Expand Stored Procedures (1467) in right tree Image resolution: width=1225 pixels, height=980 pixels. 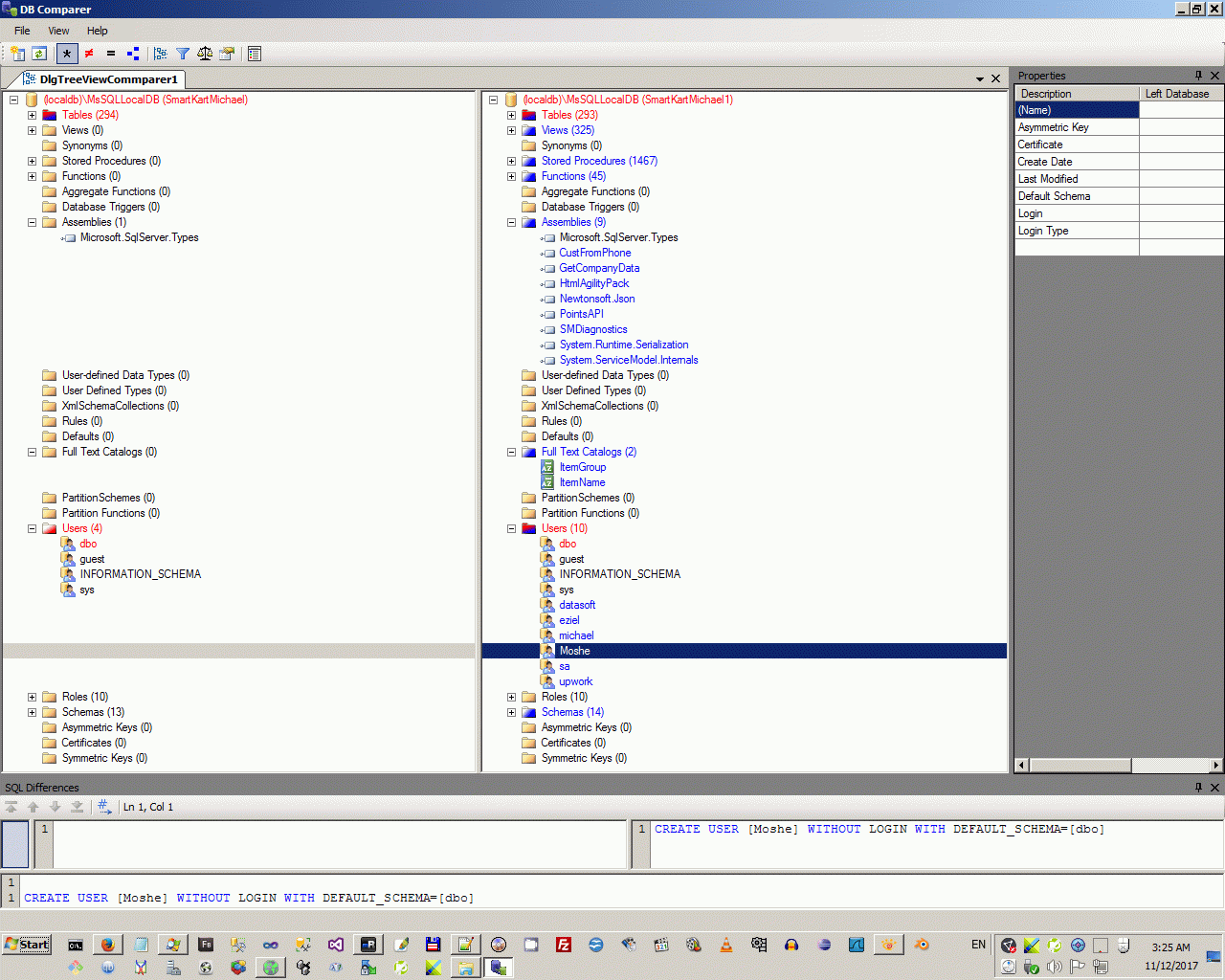pos(511,161)
